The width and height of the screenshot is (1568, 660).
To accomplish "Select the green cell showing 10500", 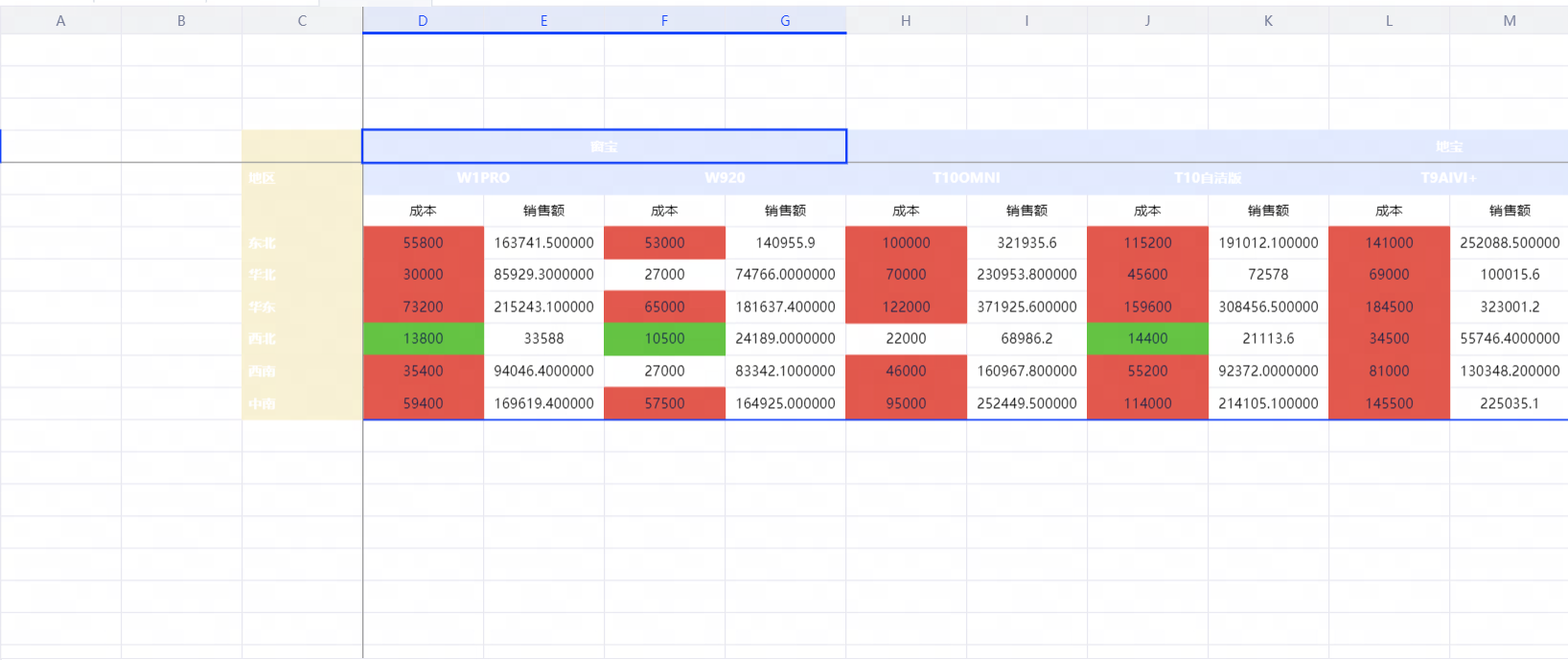I will [x=664, y=338].
